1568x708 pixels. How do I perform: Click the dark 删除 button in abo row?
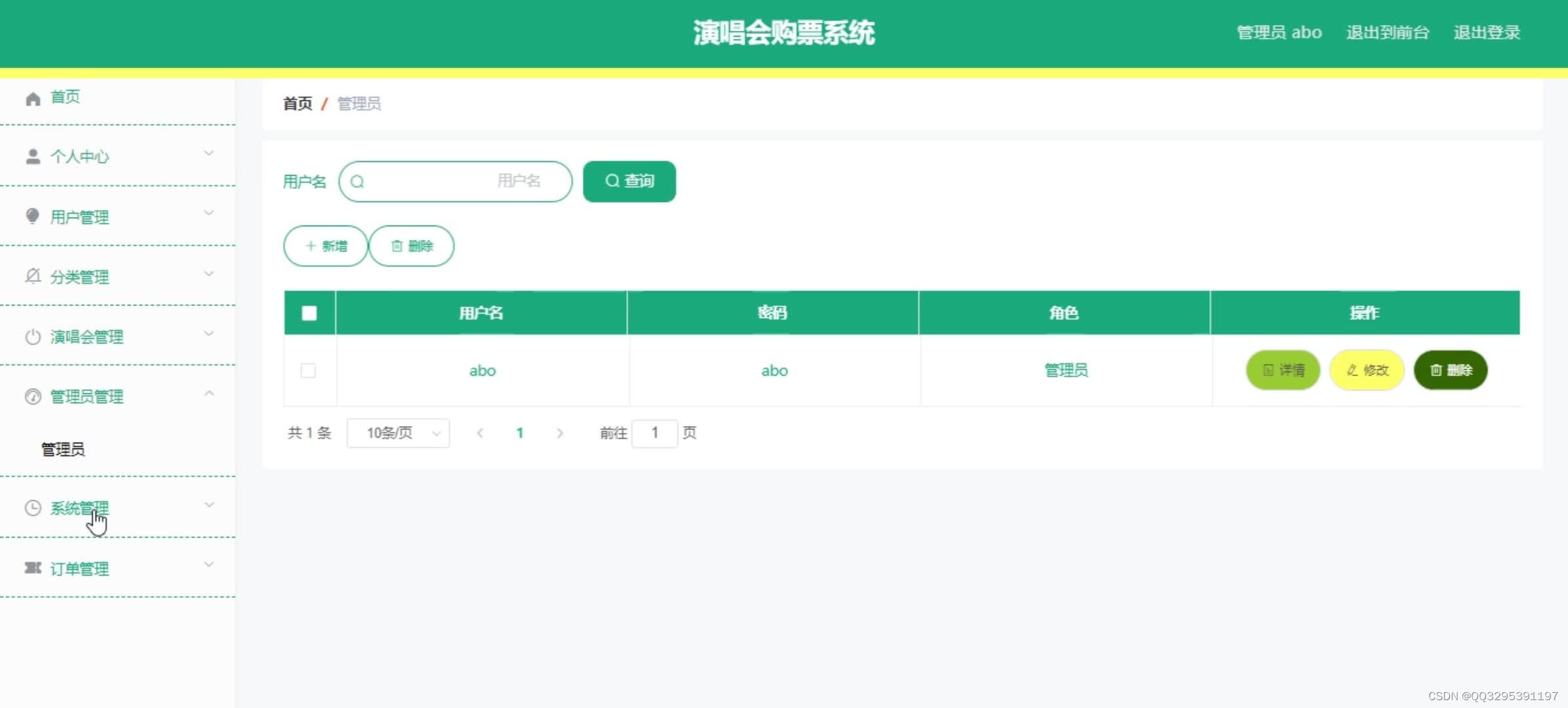point(1451,370)
